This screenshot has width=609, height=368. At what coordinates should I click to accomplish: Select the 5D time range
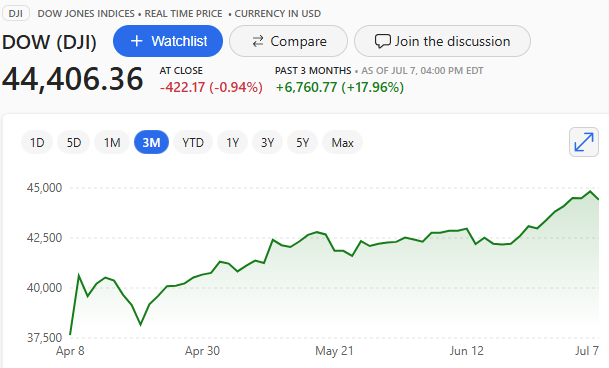coord(73,143)
